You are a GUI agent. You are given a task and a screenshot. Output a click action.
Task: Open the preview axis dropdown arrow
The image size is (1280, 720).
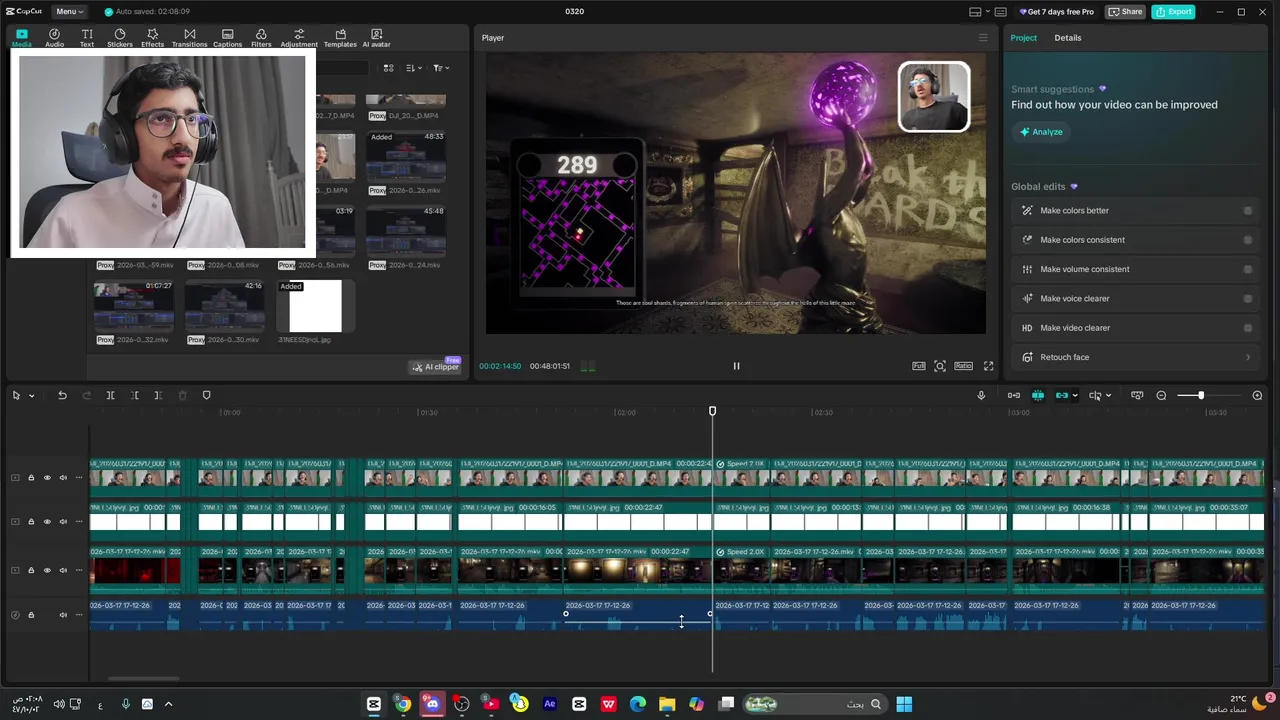[x=1108, y=396]
